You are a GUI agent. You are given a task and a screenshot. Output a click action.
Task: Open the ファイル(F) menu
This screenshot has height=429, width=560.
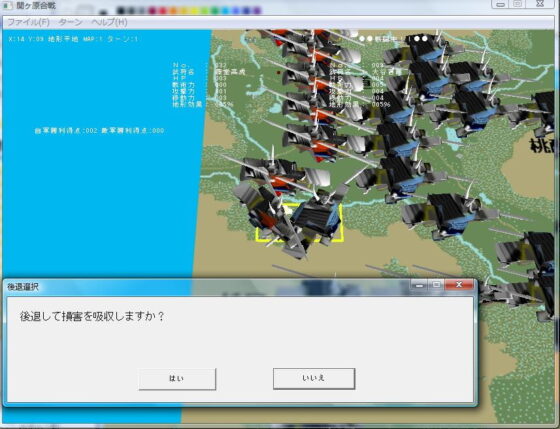pyautogui.click(x=28, y=22)
